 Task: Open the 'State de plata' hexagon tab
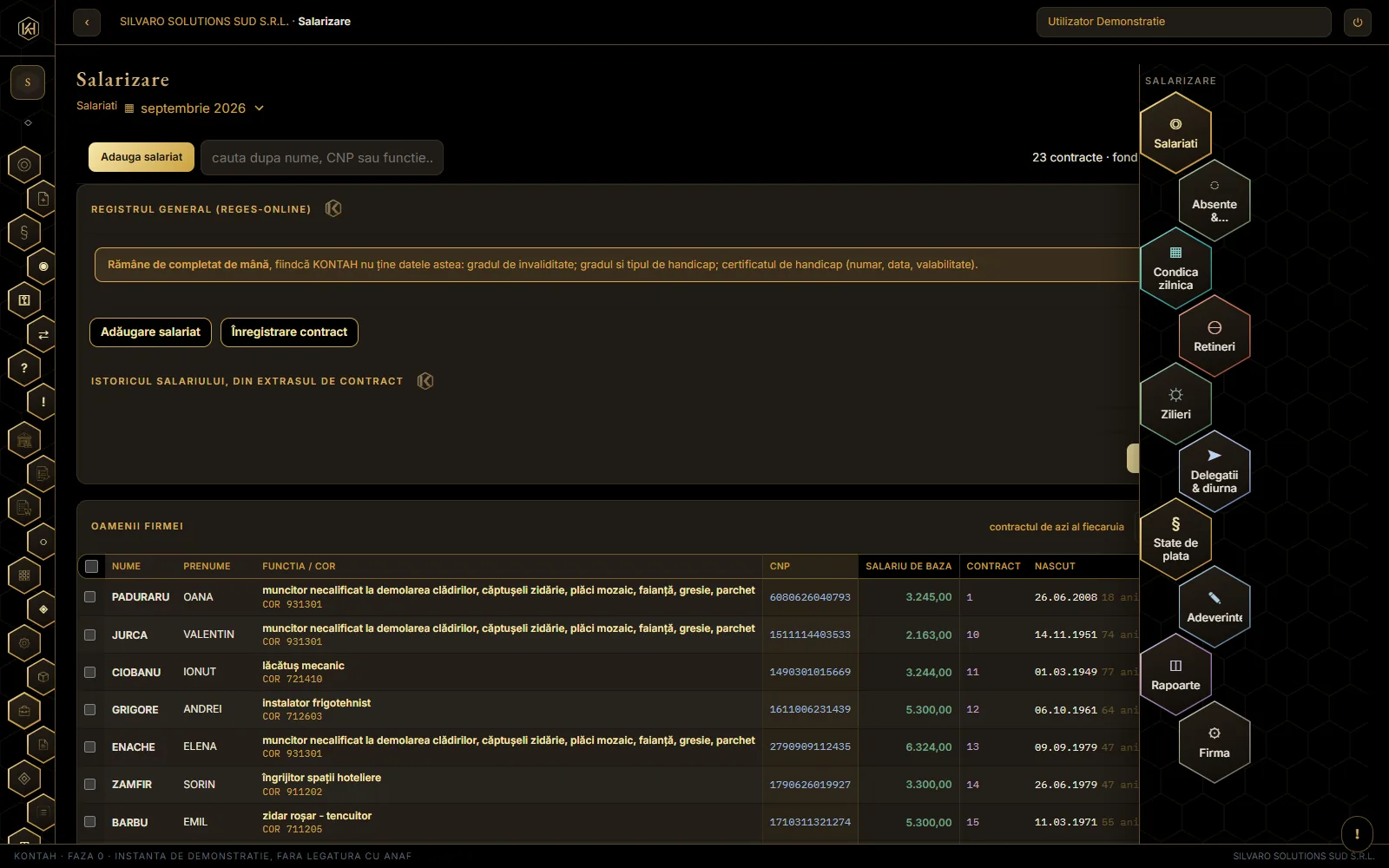(1175, 539)
